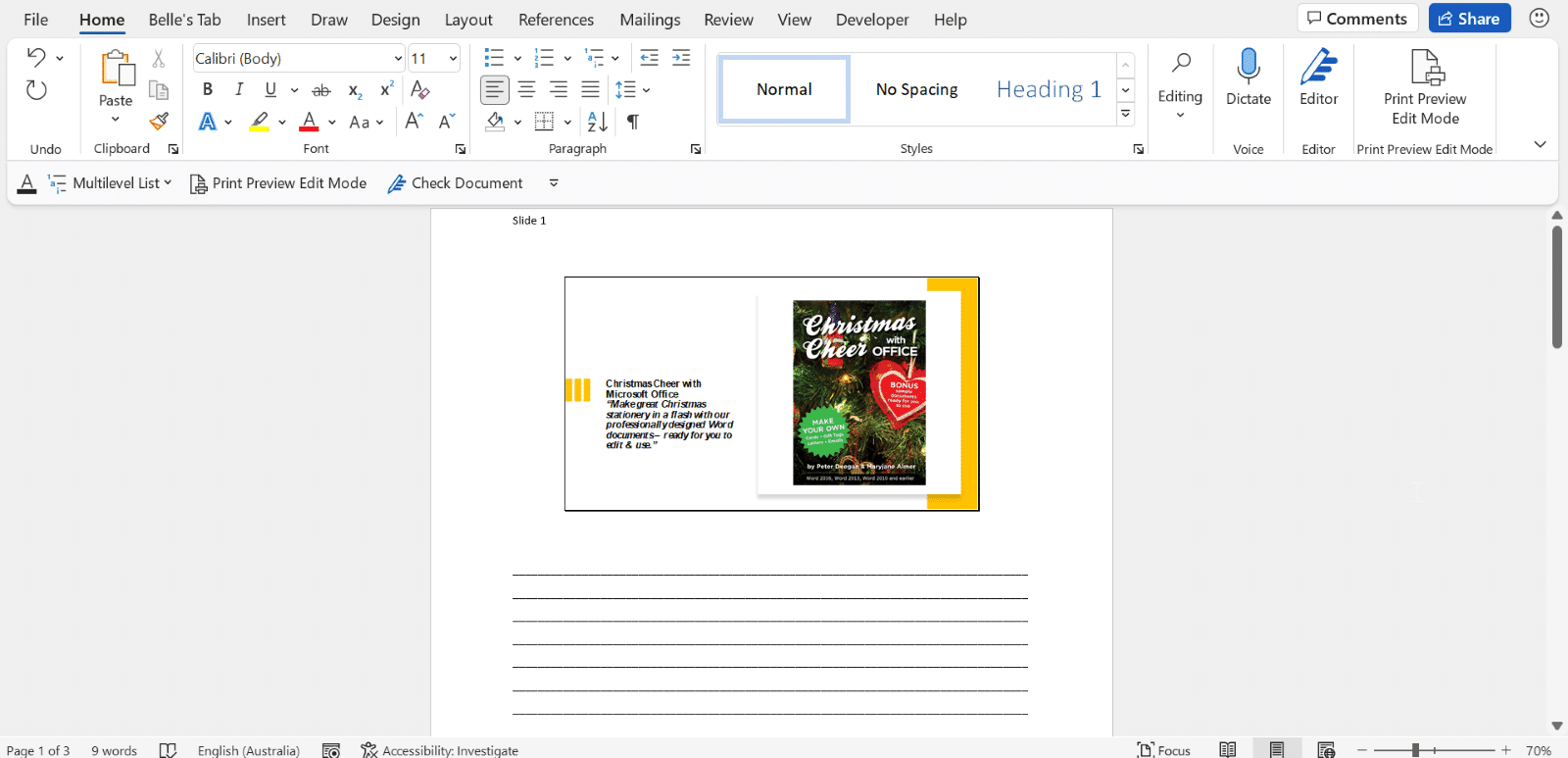Toggle Bold formatting

[208, 90]
